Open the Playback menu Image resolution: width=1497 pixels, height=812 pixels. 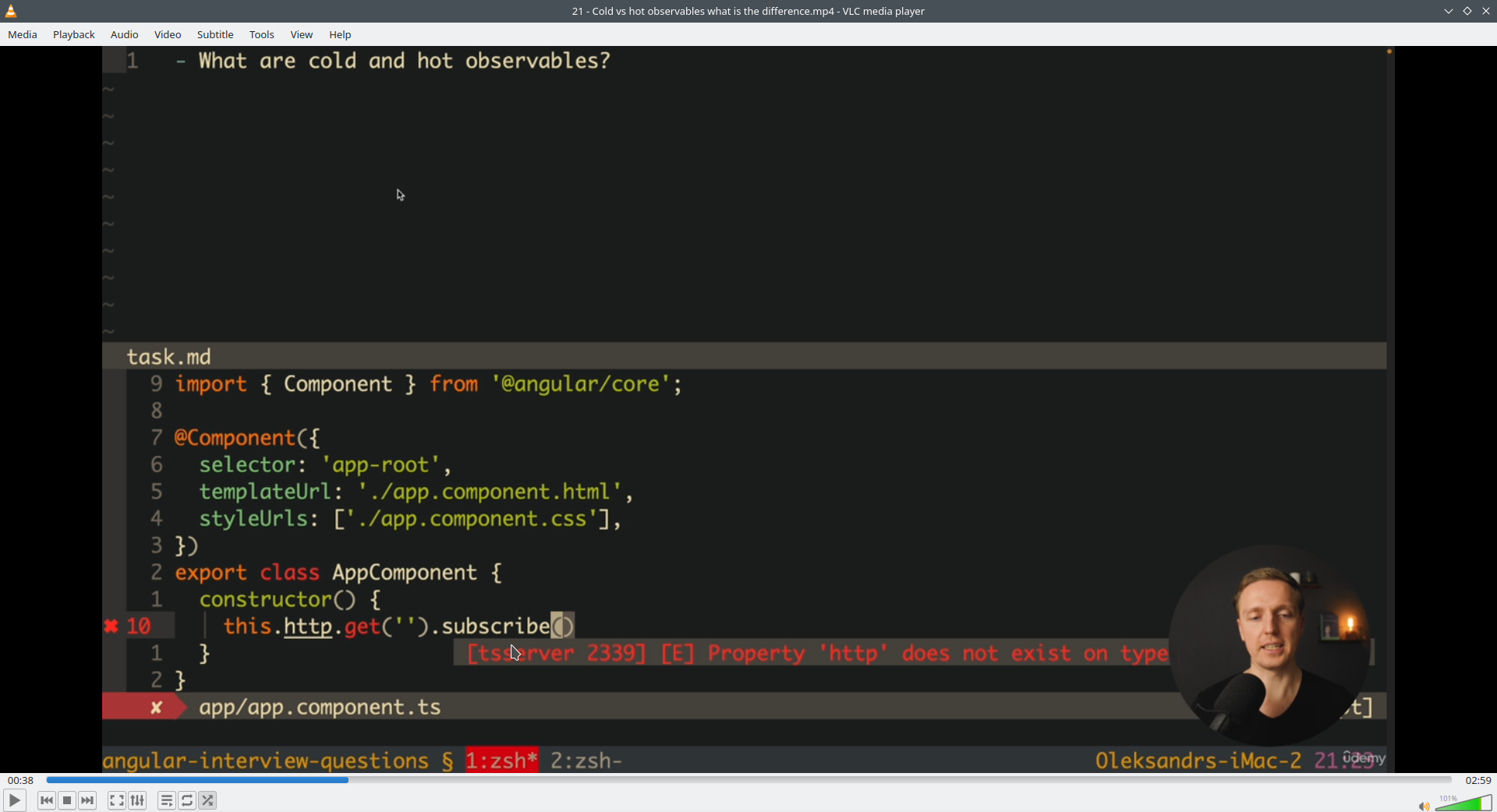[x=74, y=34]
